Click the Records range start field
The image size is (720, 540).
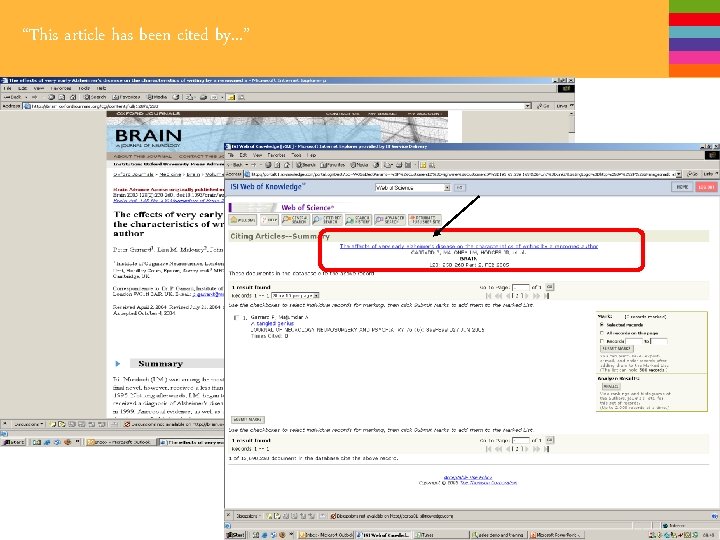(634, 341)
